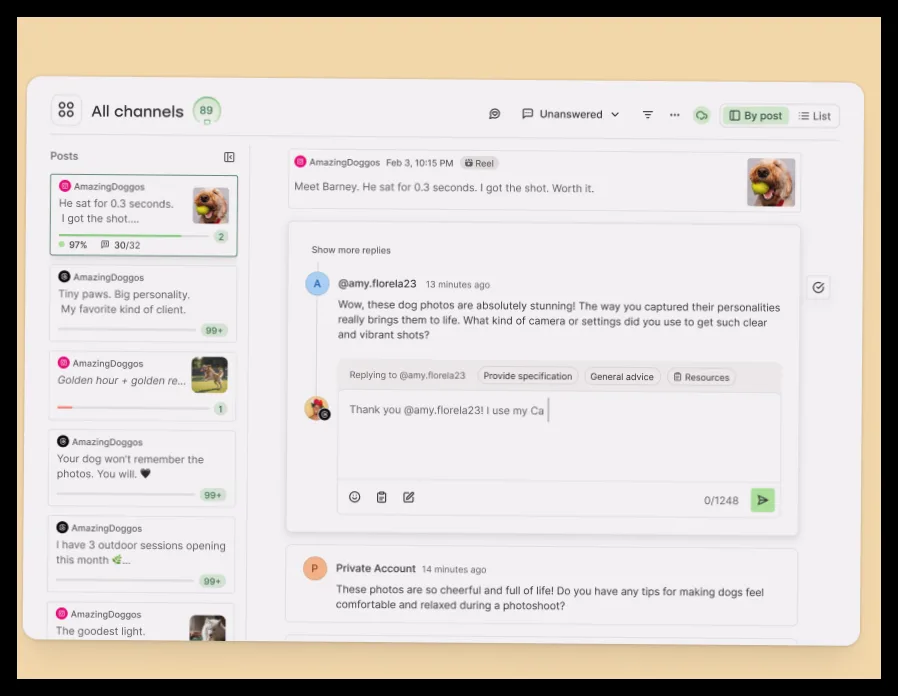Viewport: 898px width, 696px height.
Task: Click the 89 unanswered count badge
Action: pos(206,111)
